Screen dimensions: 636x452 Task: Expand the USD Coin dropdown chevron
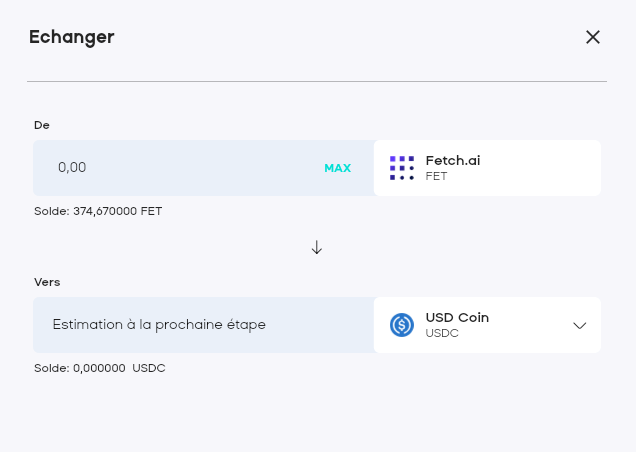579,325
